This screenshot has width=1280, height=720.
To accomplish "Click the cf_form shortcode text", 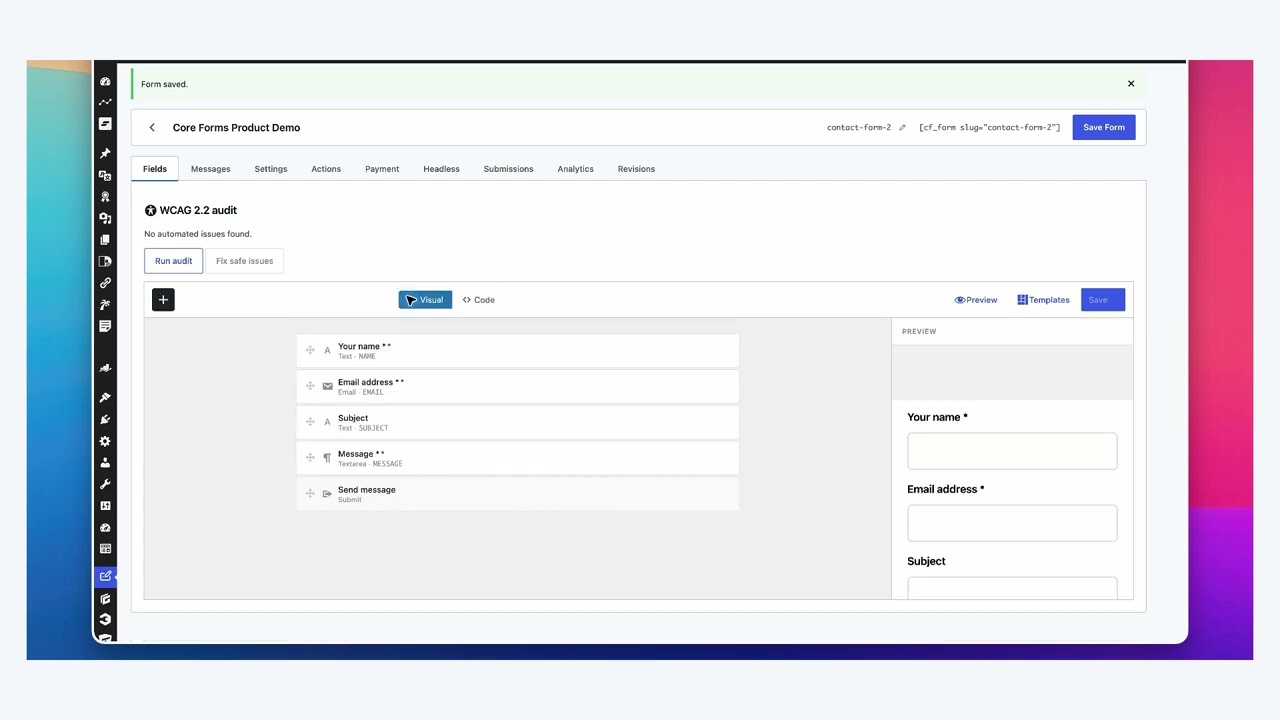I will (989, 127).
